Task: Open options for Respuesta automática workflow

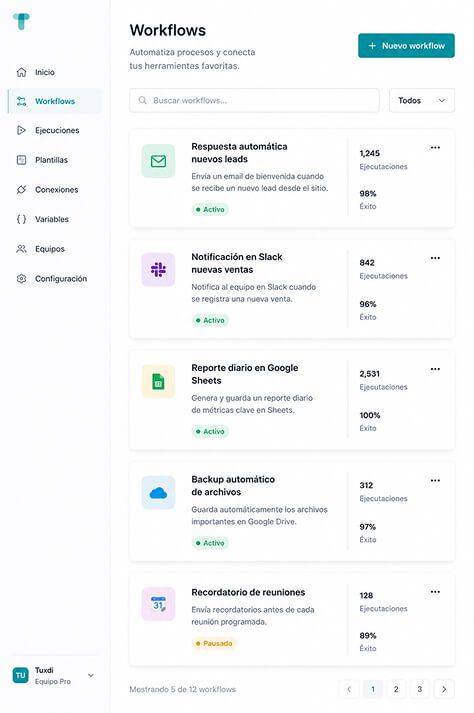Action: click(435, 147)
